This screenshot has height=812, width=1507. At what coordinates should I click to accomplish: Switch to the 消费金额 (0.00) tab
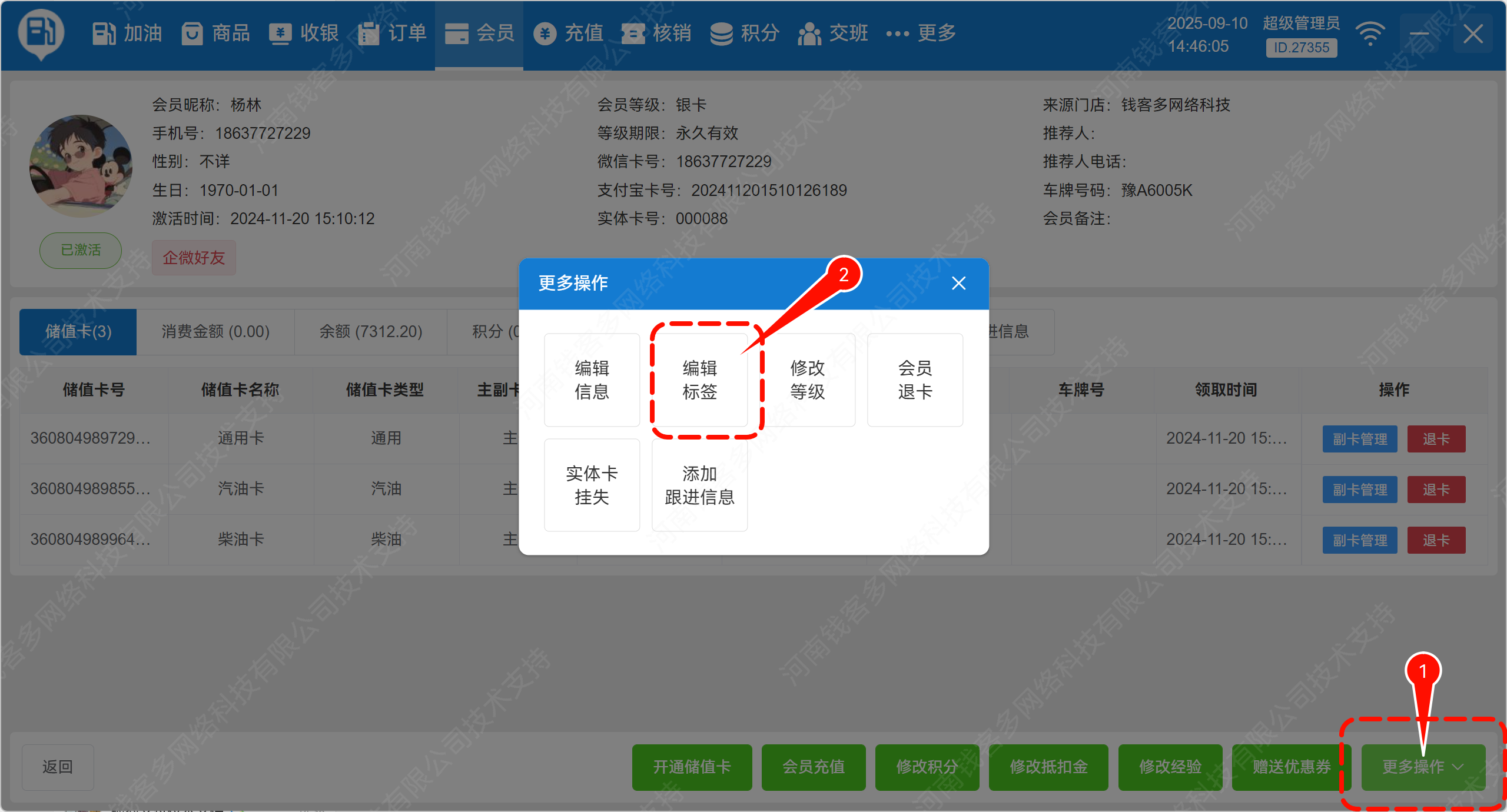[215, 332]
